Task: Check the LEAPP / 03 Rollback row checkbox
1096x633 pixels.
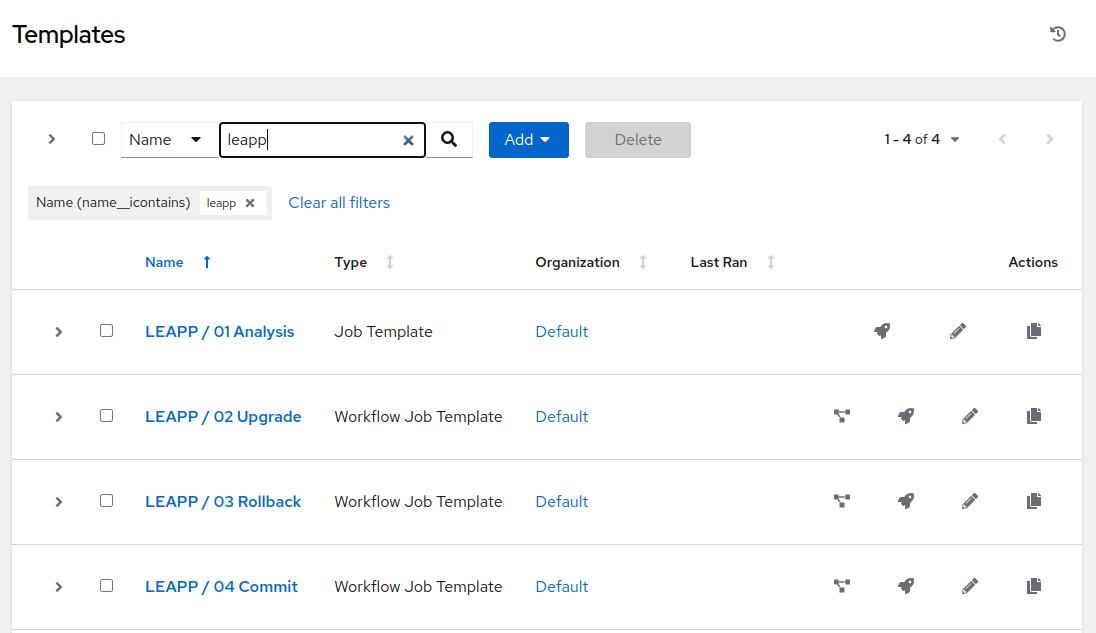Action: click(106, 501)
